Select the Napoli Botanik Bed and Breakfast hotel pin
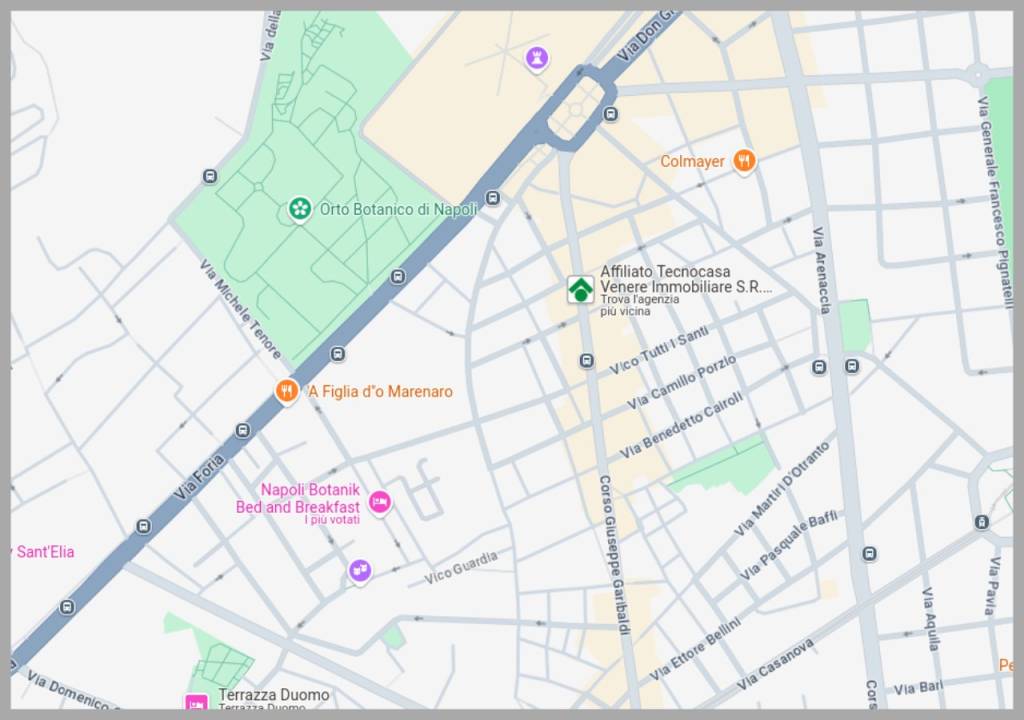1024x720 pixels. 379,502
